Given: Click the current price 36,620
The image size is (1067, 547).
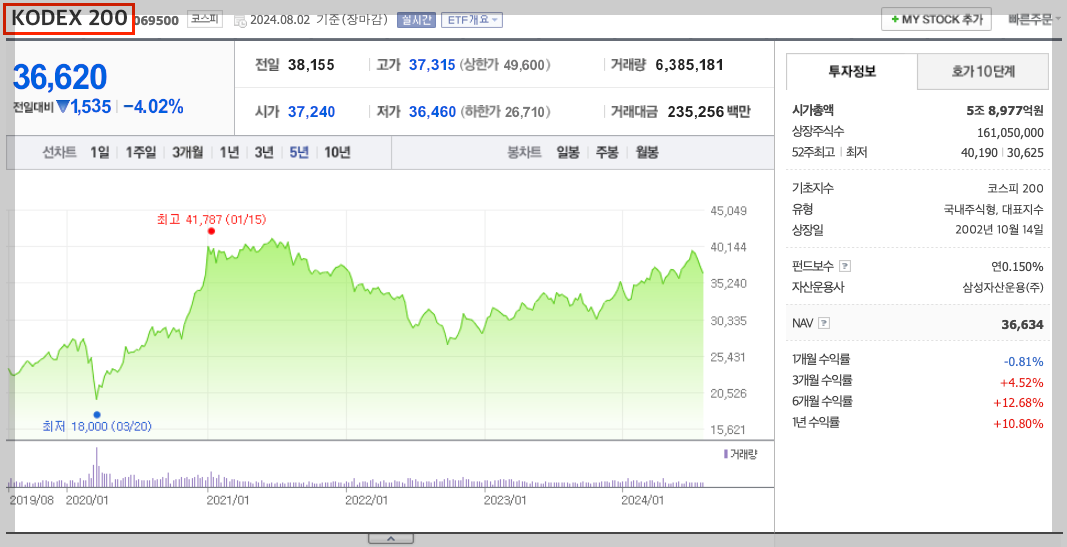Looking at the screenshot, I should (x=60, y=77).
